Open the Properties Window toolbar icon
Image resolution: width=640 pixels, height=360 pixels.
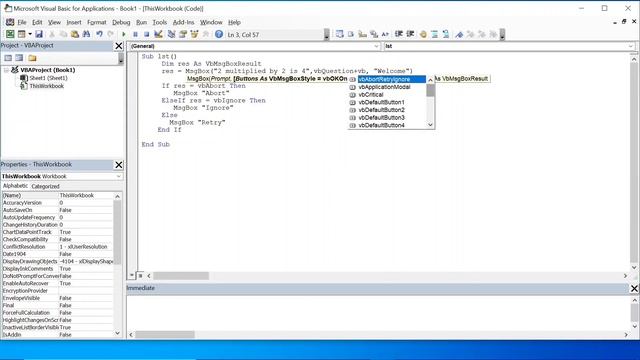[x=183, y=34]
